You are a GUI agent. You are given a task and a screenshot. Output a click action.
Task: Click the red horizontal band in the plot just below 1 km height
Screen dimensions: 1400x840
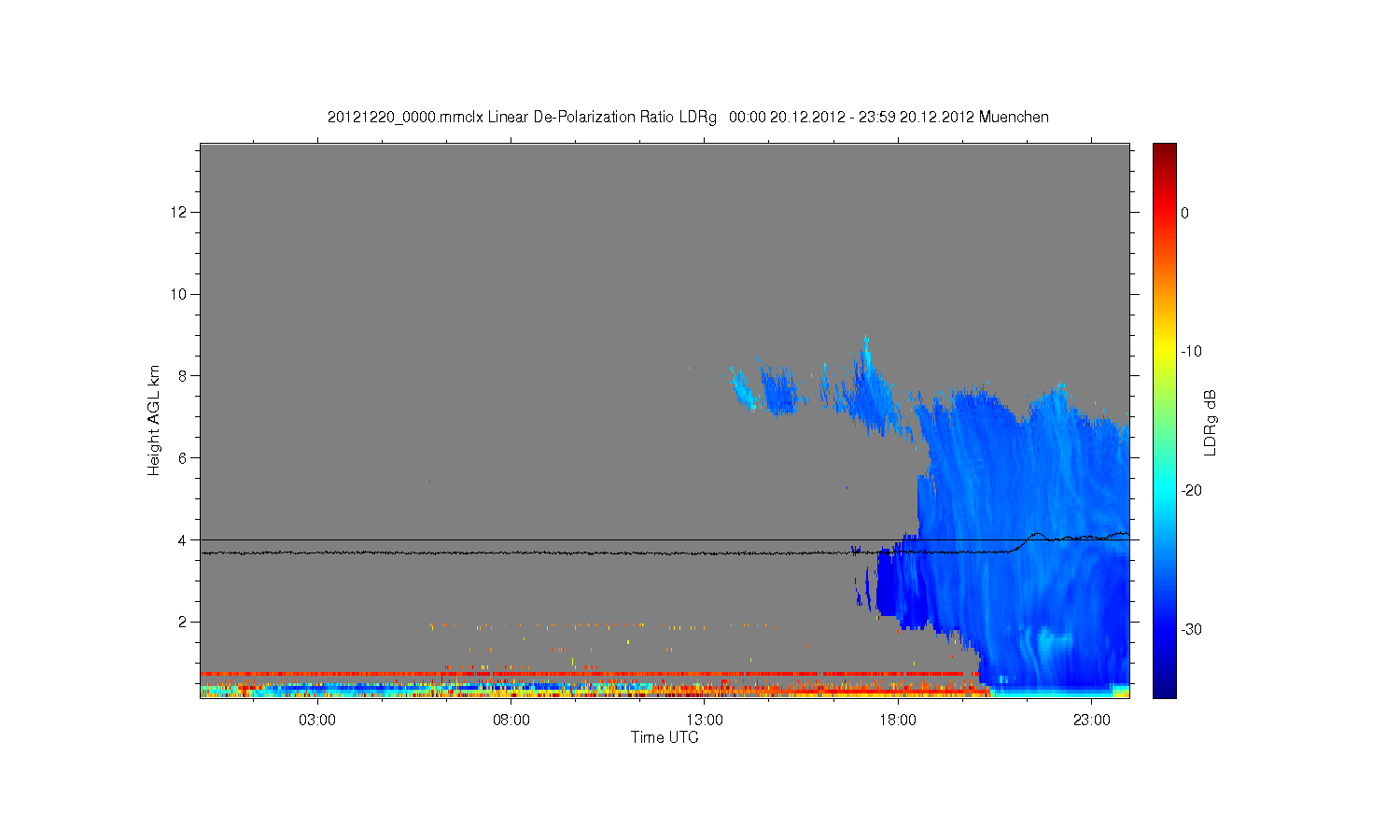[590, 673]
